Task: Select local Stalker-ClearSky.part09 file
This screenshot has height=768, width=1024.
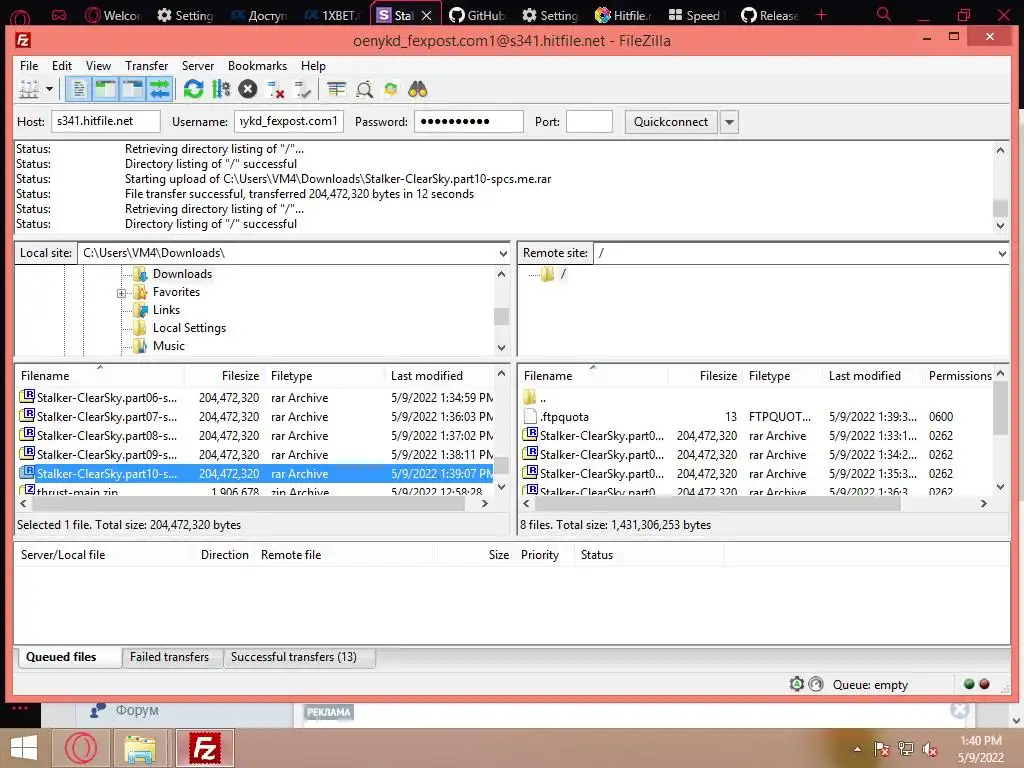Action: tap(255, 455)
